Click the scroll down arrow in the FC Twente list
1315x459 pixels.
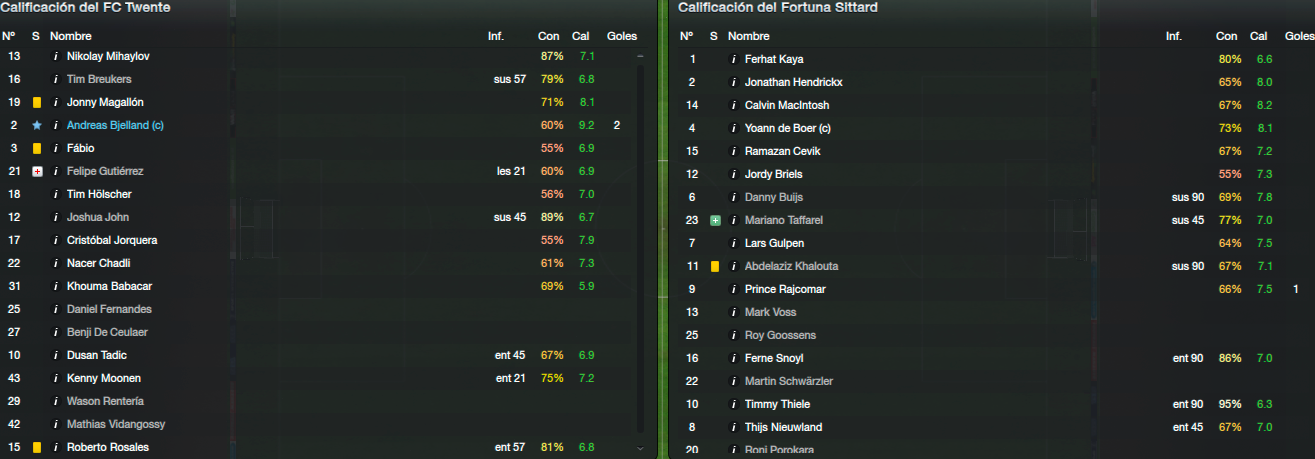640,448
